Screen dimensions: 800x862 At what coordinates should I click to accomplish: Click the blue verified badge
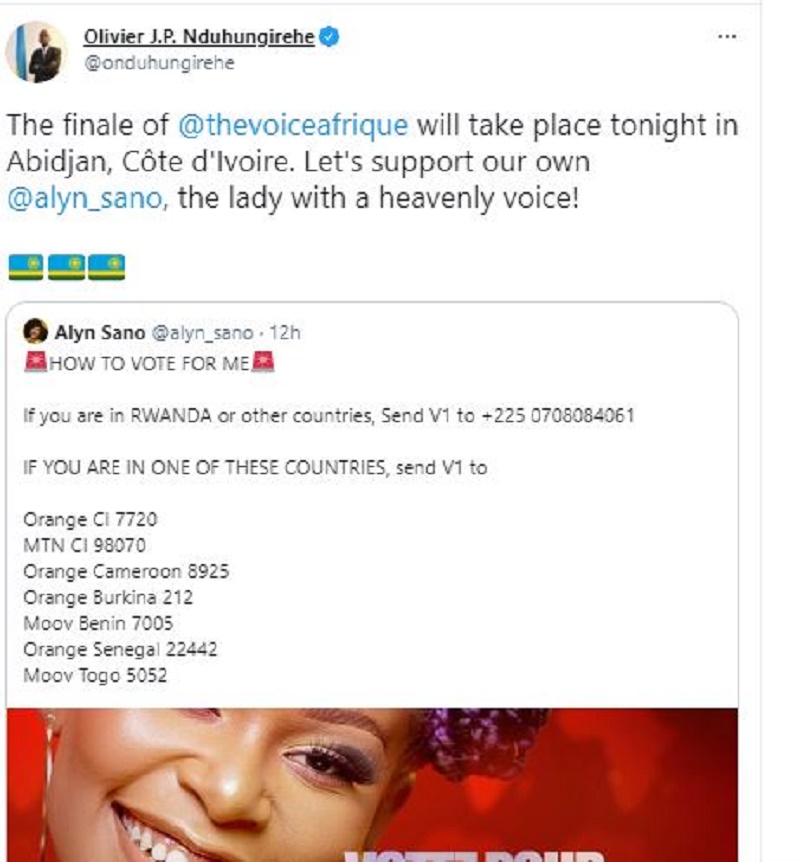pos(329,37)
